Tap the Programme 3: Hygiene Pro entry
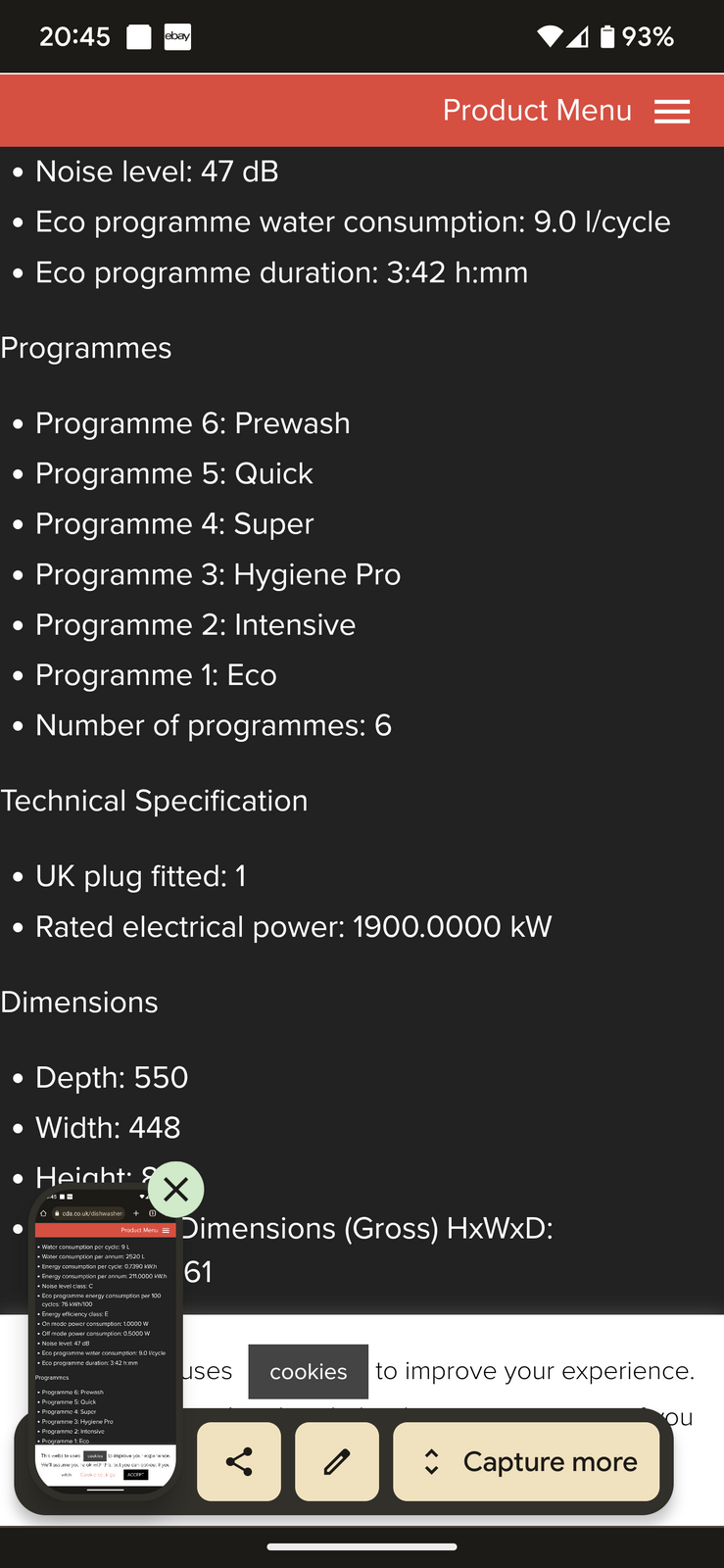The image size is (724, 1568). pyautogui.click(x=217, y=575)
